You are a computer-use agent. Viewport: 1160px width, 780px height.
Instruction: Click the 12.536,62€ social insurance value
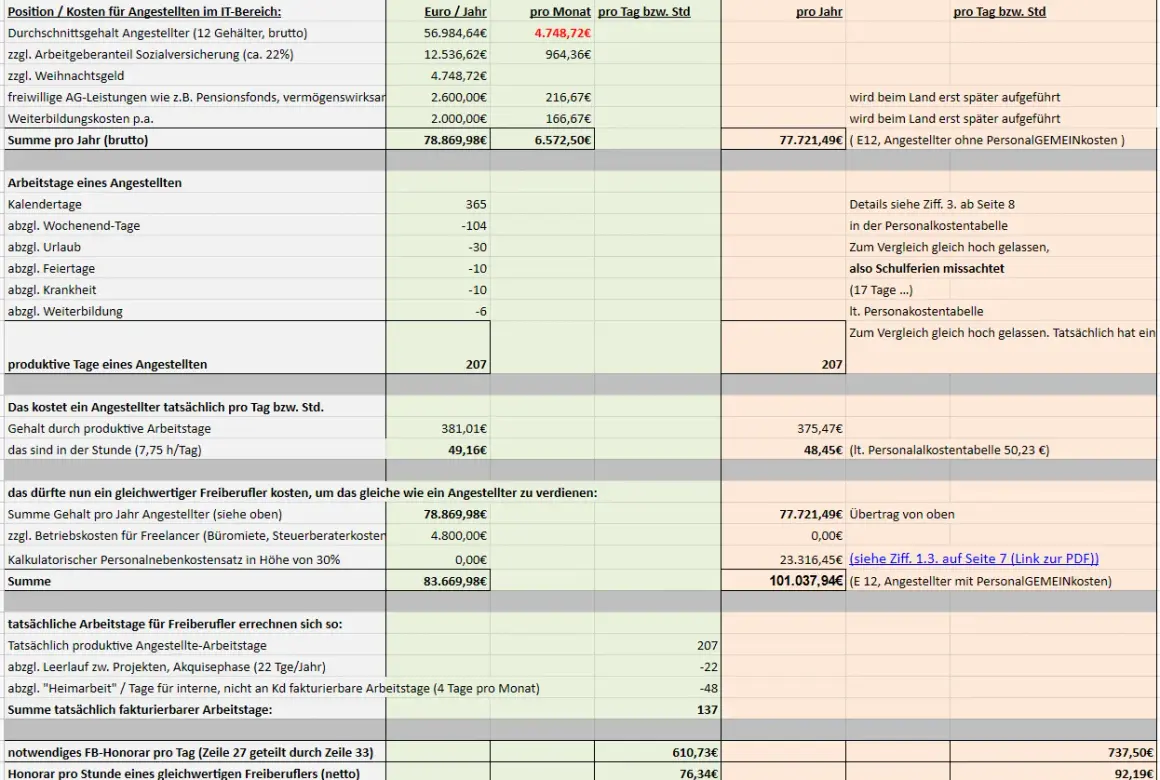(455, 55)
